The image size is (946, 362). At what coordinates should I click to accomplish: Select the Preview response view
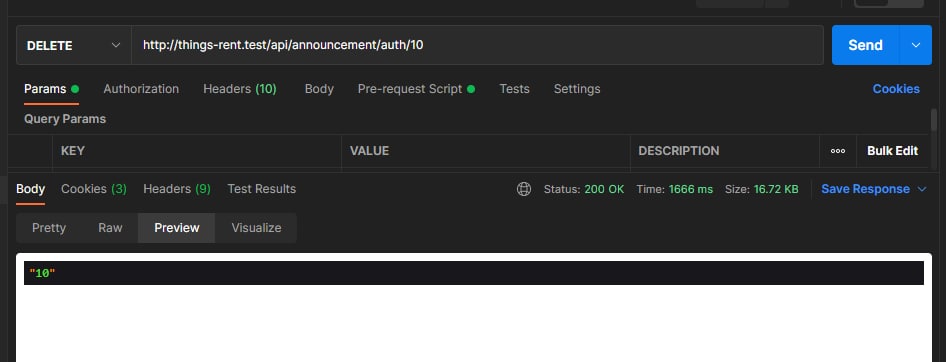click(177, 227)
